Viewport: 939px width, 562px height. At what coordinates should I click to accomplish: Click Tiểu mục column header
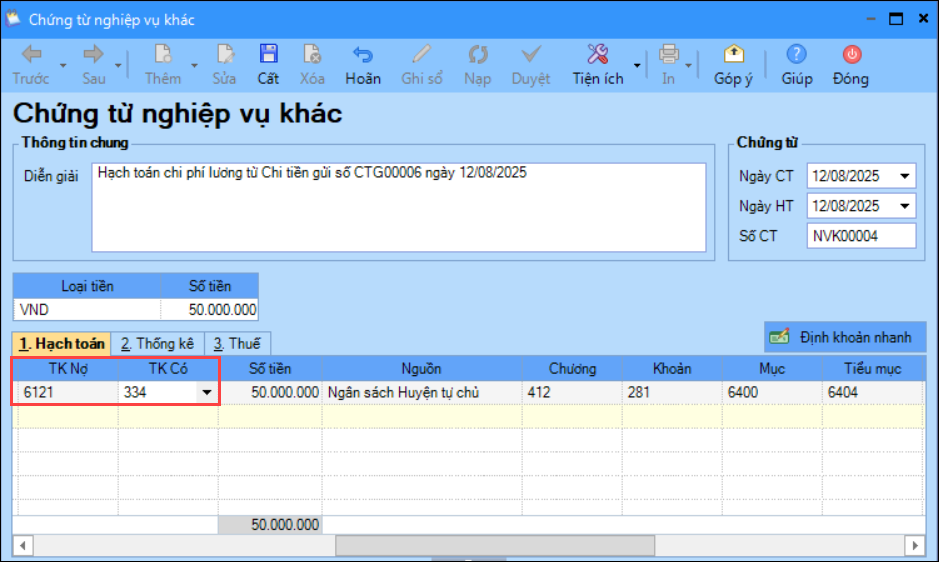[873, 368]
